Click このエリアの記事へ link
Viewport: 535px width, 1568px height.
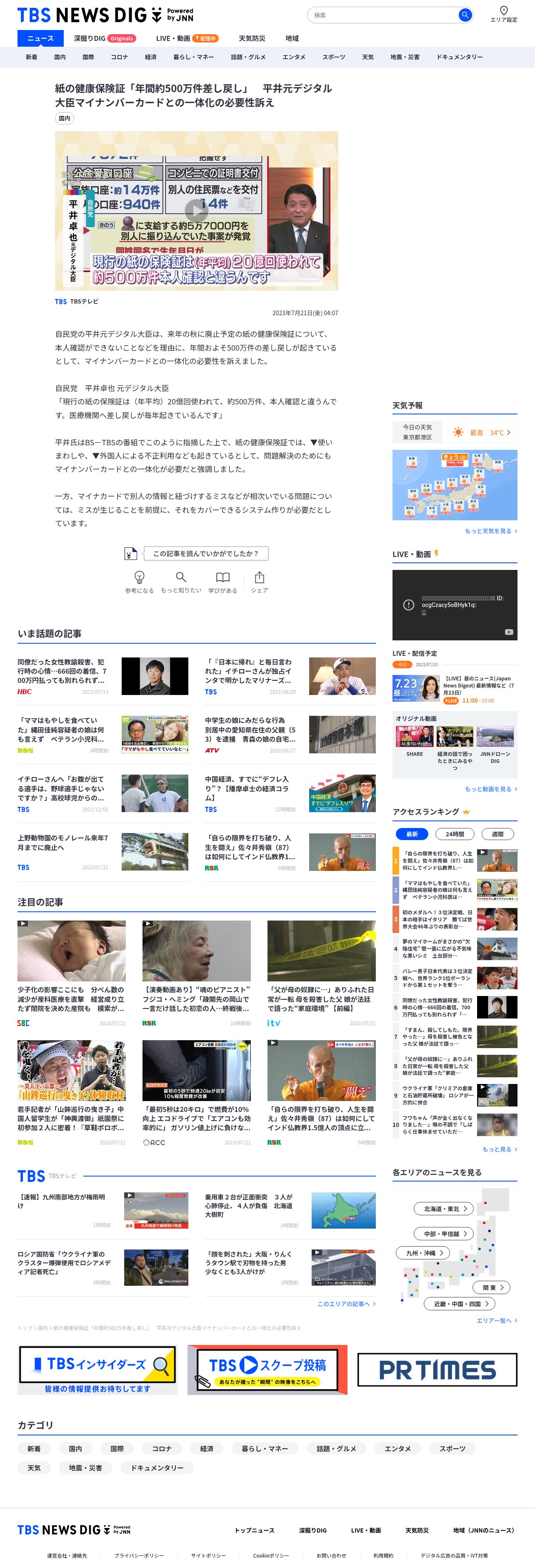346,1304
